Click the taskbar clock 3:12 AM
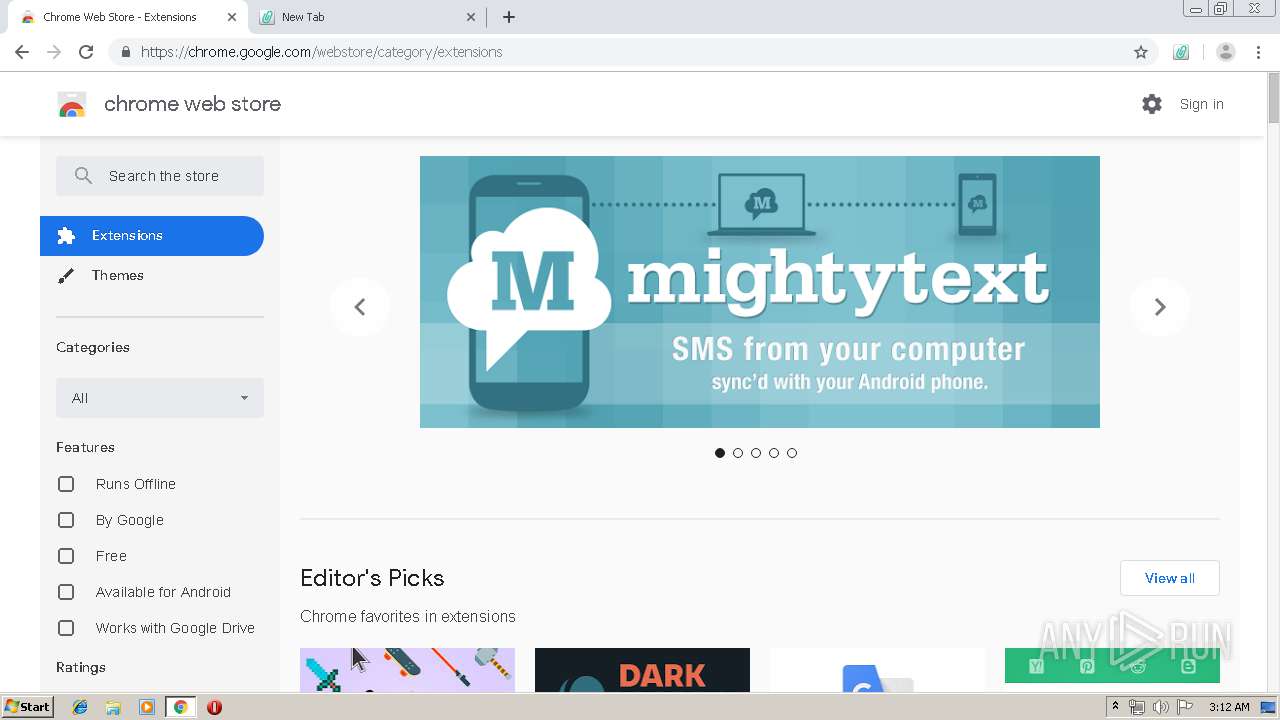The height and width of the screenshot is (720, 1280). 1229,707
